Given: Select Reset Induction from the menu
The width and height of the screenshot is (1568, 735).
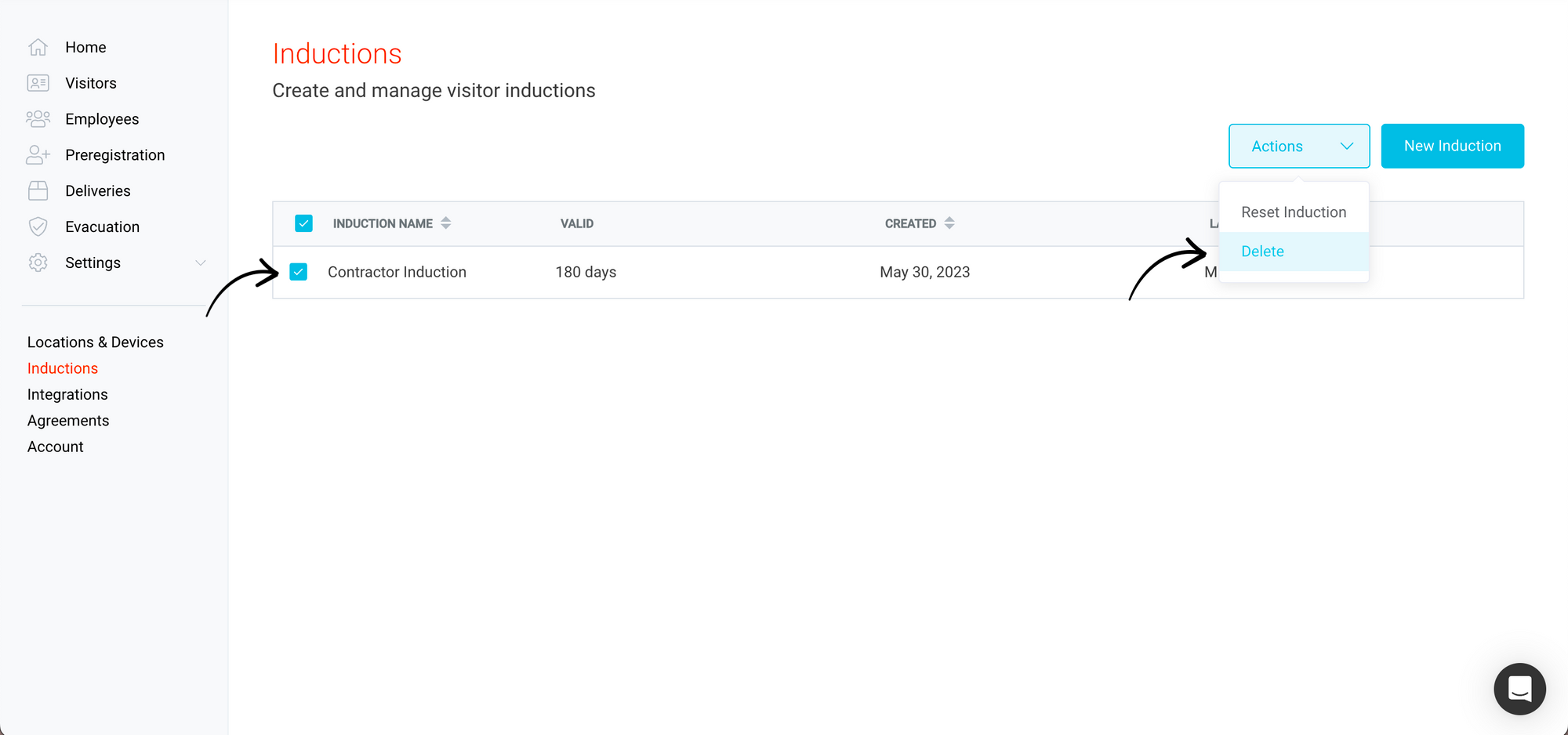Looking at the screenshot, I should click(x=1294, y=212).
